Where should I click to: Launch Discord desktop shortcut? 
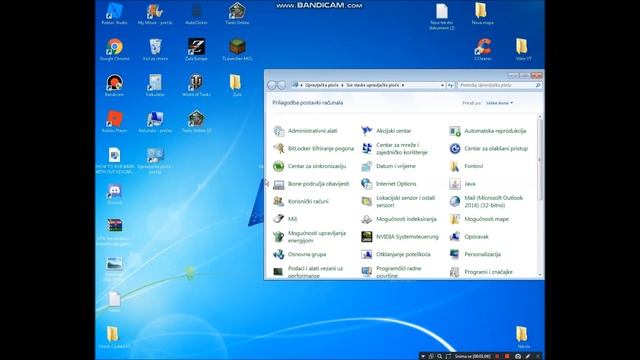114,194
